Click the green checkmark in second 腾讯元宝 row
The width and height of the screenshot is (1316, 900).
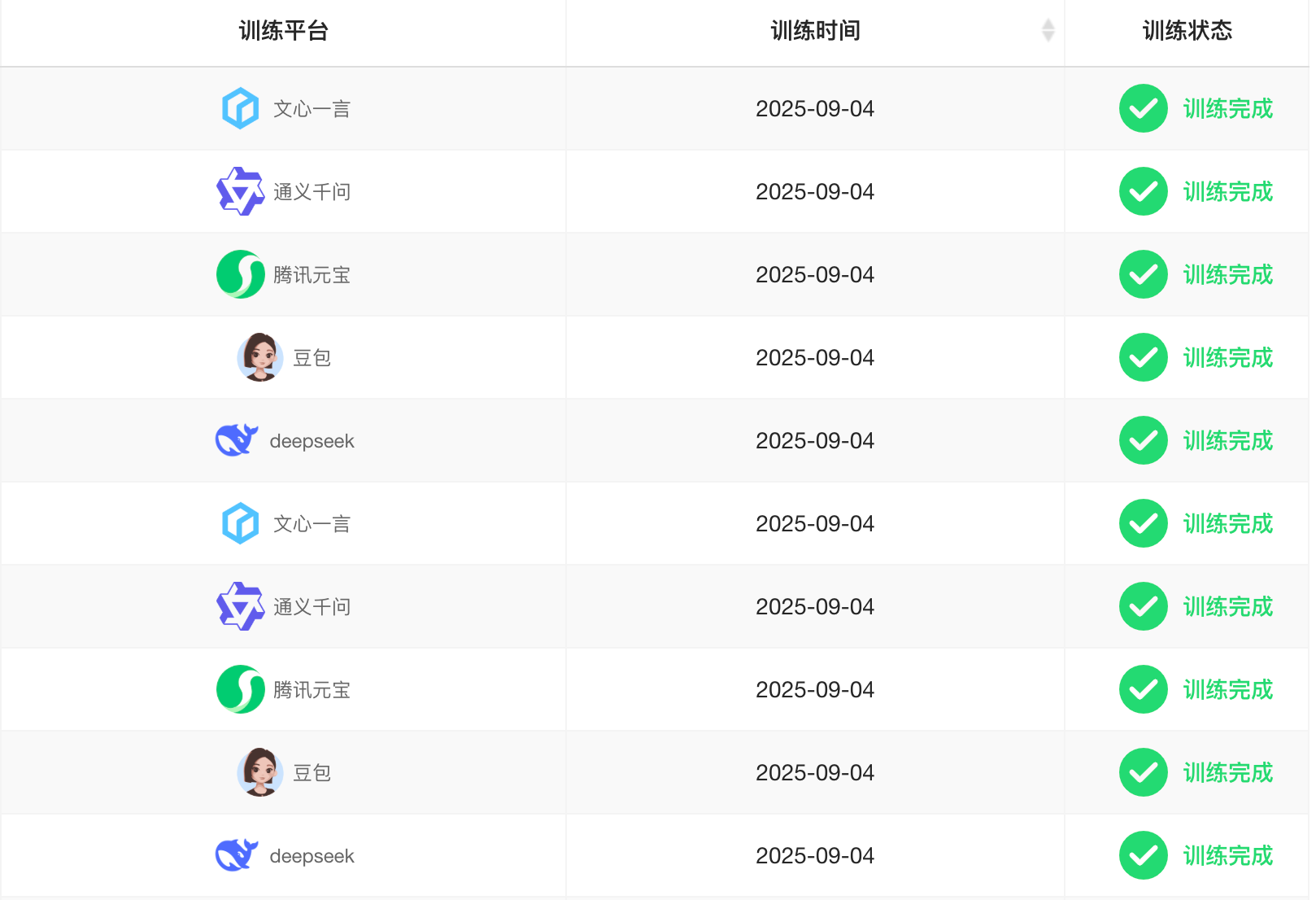[1144, 689]
